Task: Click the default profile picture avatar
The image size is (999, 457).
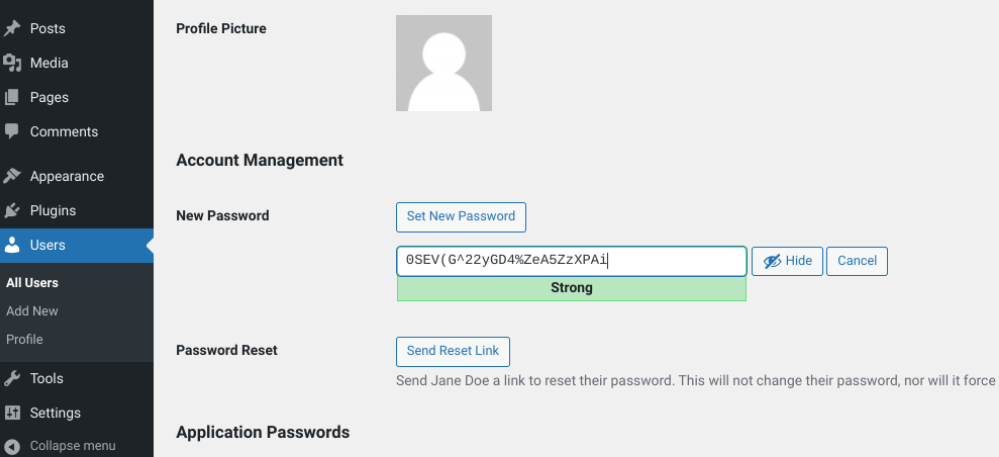Action: 443,62
